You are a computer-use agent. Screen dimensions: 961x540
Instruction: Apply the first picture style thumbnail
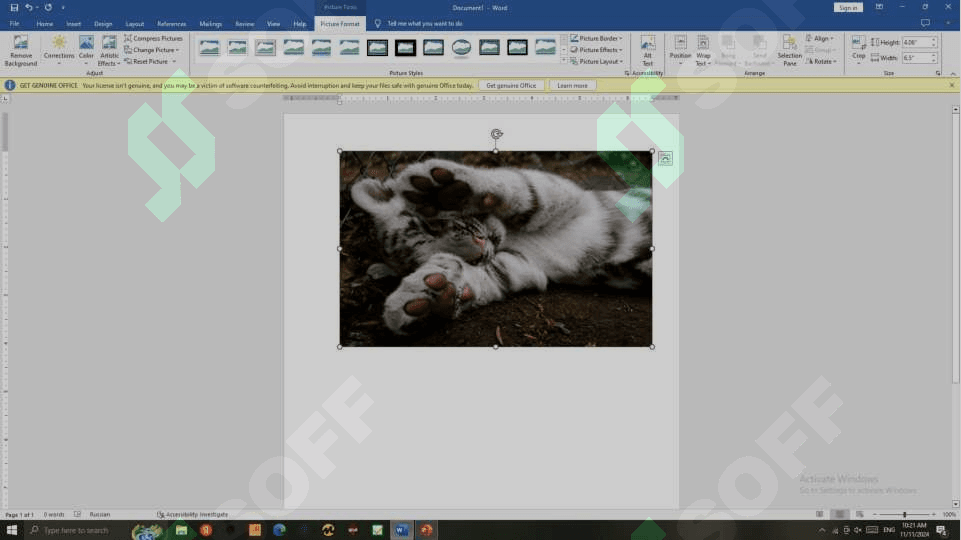[209, 47]
